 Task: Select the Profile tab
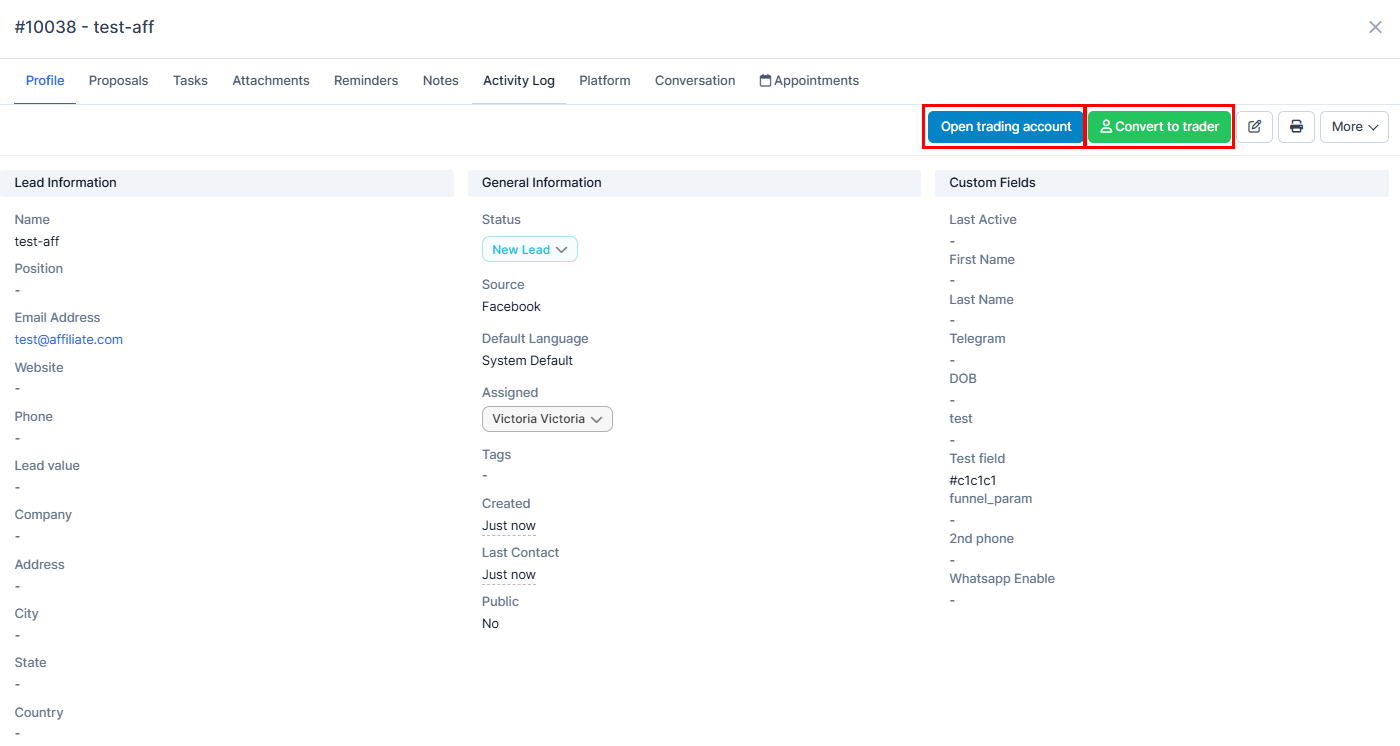45,81
